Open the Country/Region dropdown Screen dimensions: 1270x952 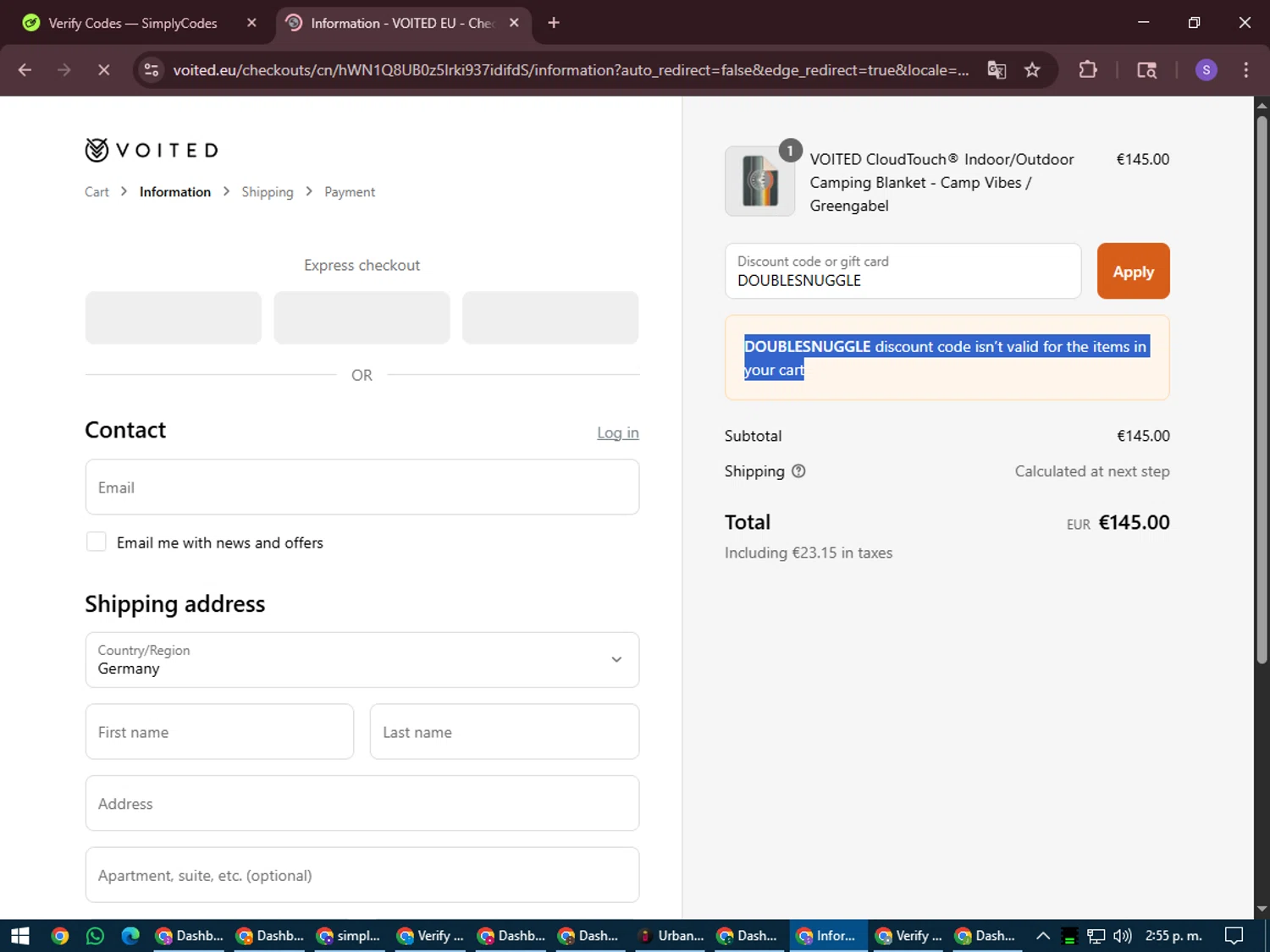tap(362, 660)
